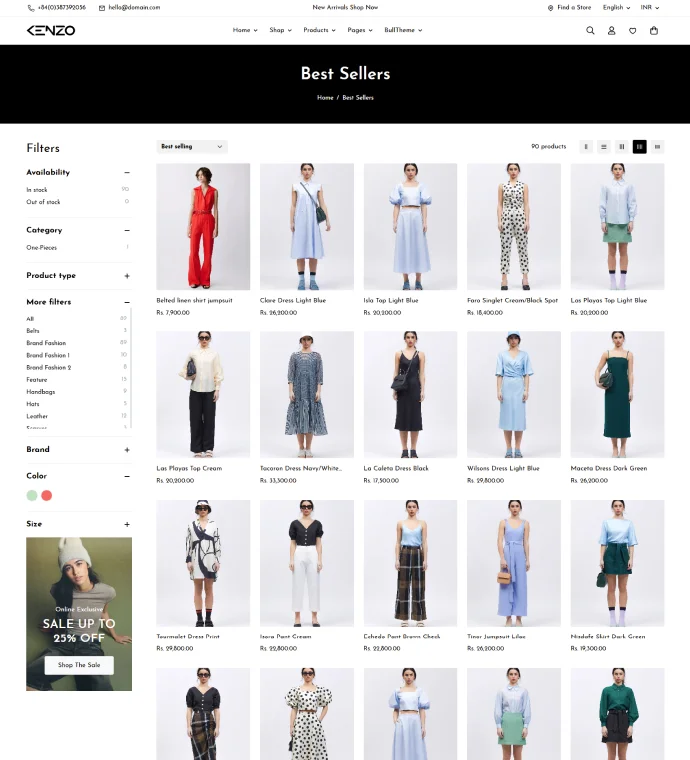This screenshot has width=690, height=760.
Task: Open the Best selling sort dropdown
Action: point(192,146)
